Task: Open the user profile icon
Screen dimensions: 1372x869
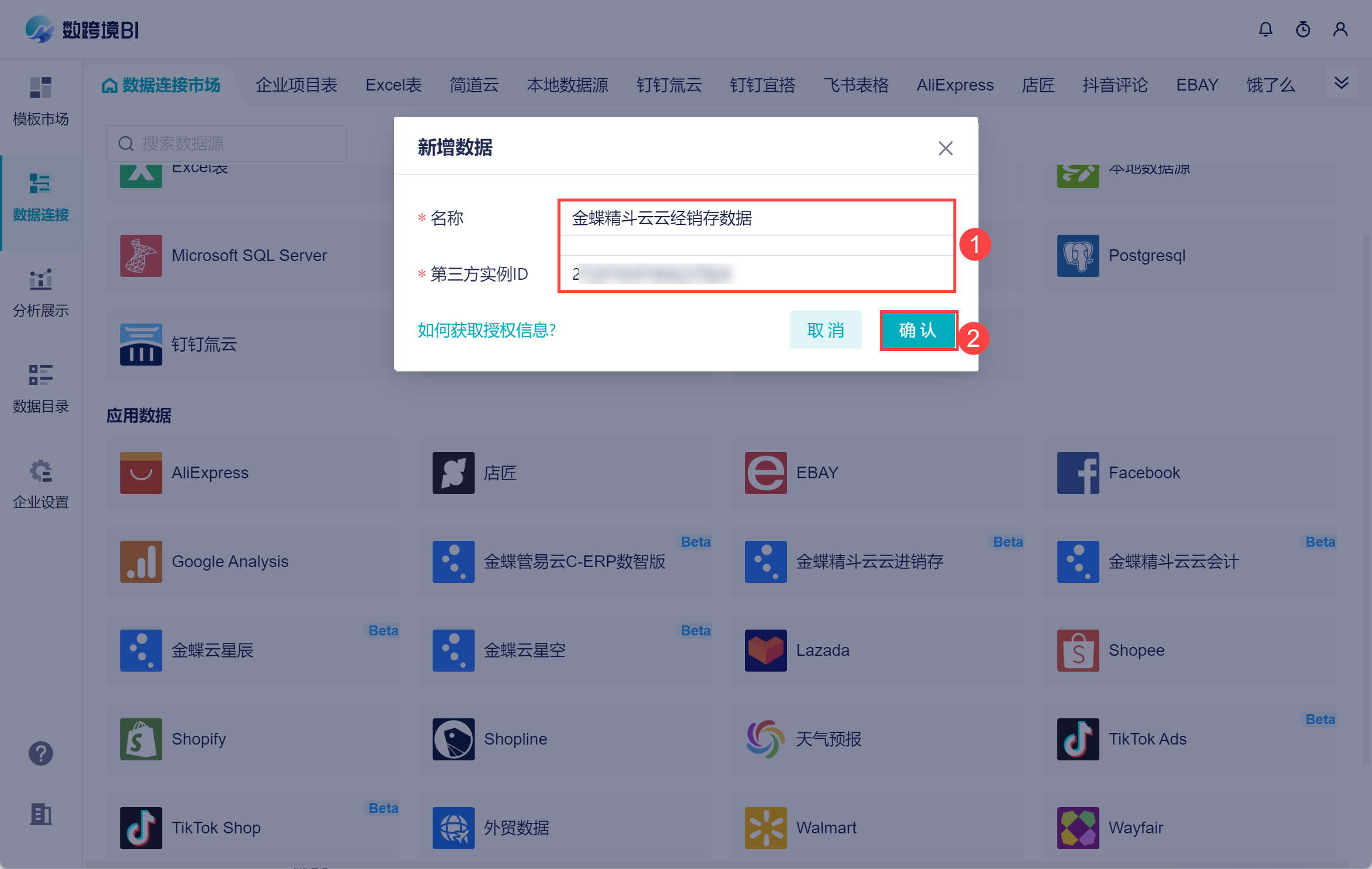Action: (1340, 29)
